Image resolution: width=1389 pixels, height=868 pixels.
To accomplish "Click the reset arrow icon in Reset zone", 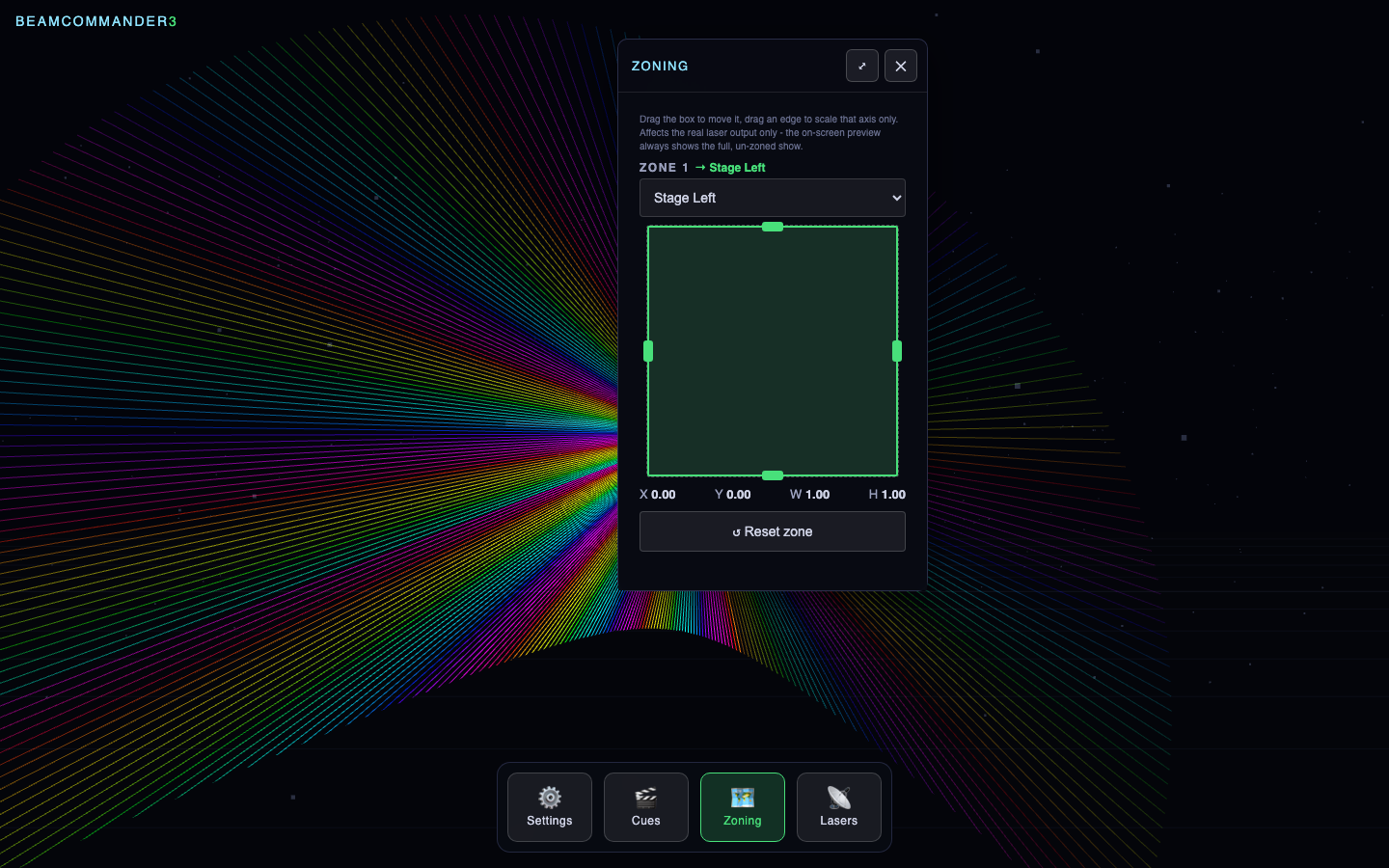I will (x=736, y=532).
